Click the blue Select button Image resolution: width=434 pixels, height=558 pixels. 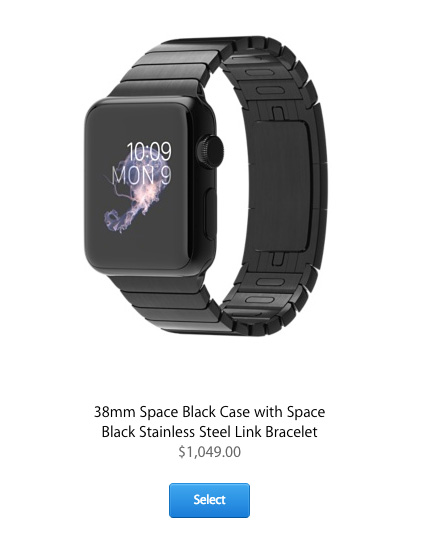click(209, 500)
